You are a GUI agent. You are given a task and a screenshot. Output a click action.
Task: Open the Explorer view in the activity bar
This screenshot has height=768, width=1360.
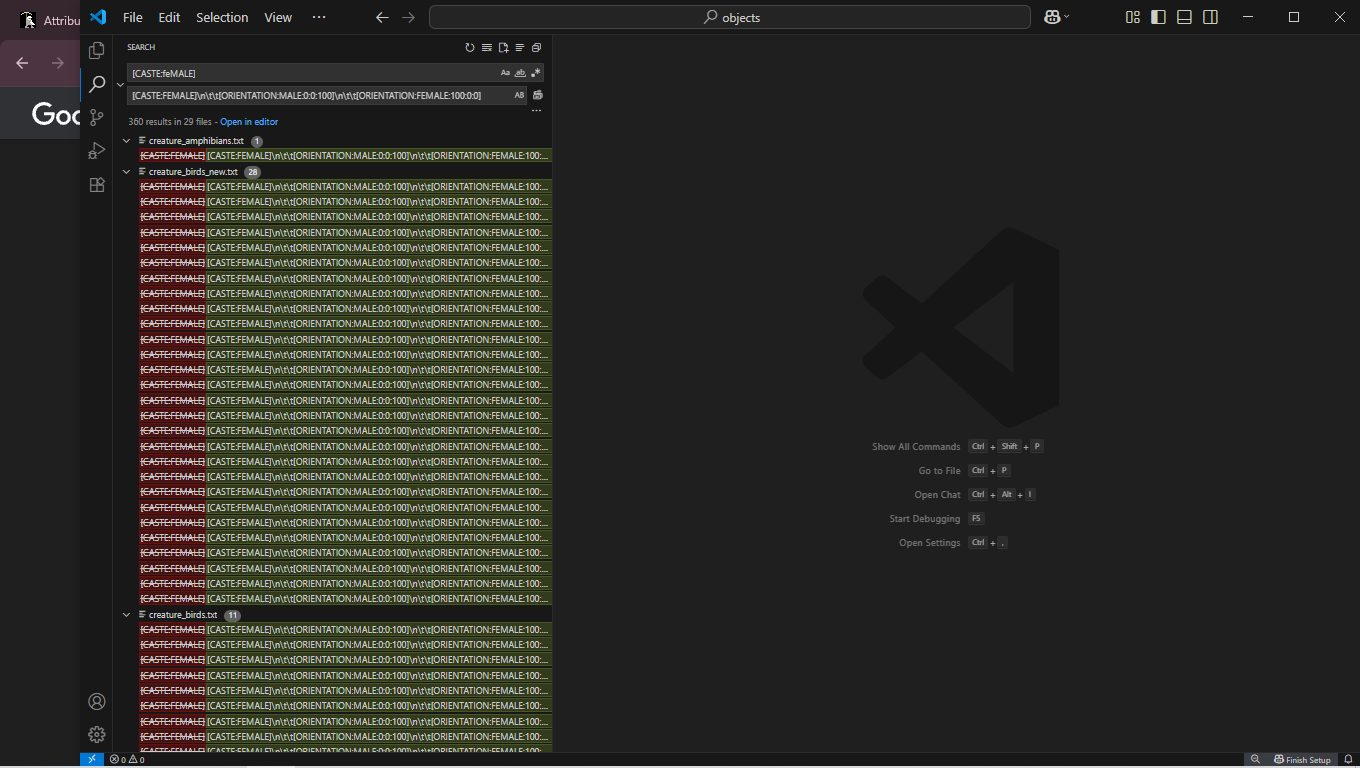click(x=97, y=51)
